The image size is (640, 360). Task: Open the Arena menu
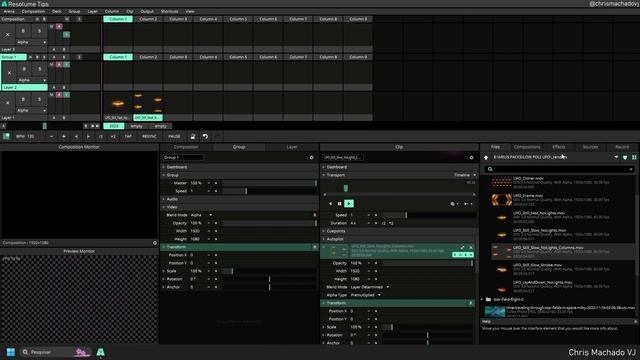tap(9, 11)
